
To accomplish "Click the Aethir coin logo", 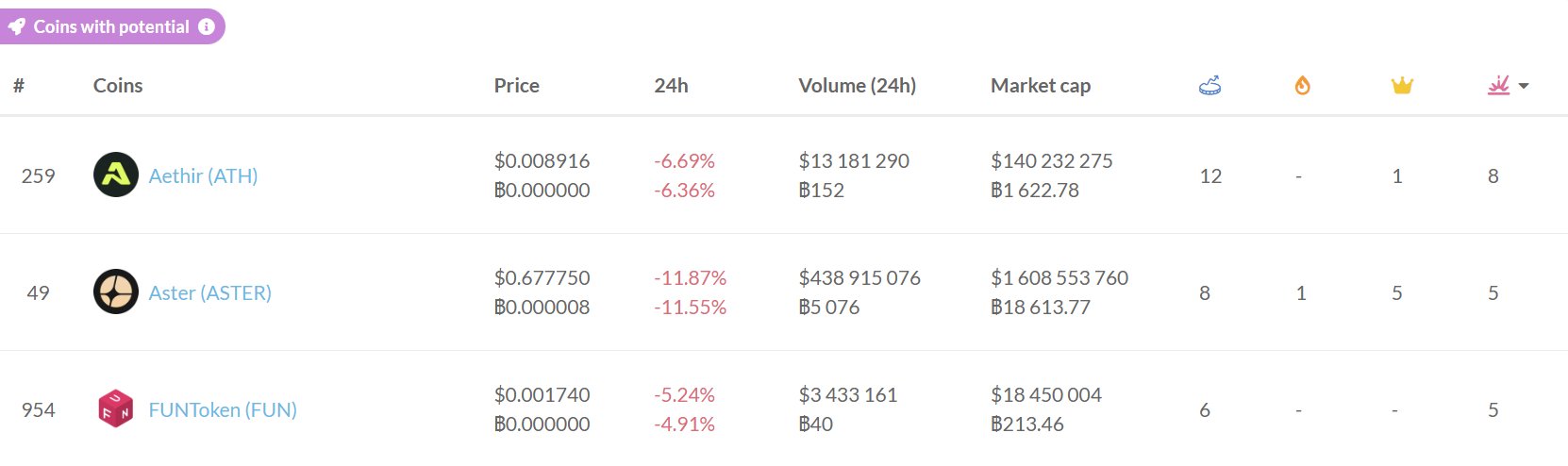I will (x=116, y=175).
